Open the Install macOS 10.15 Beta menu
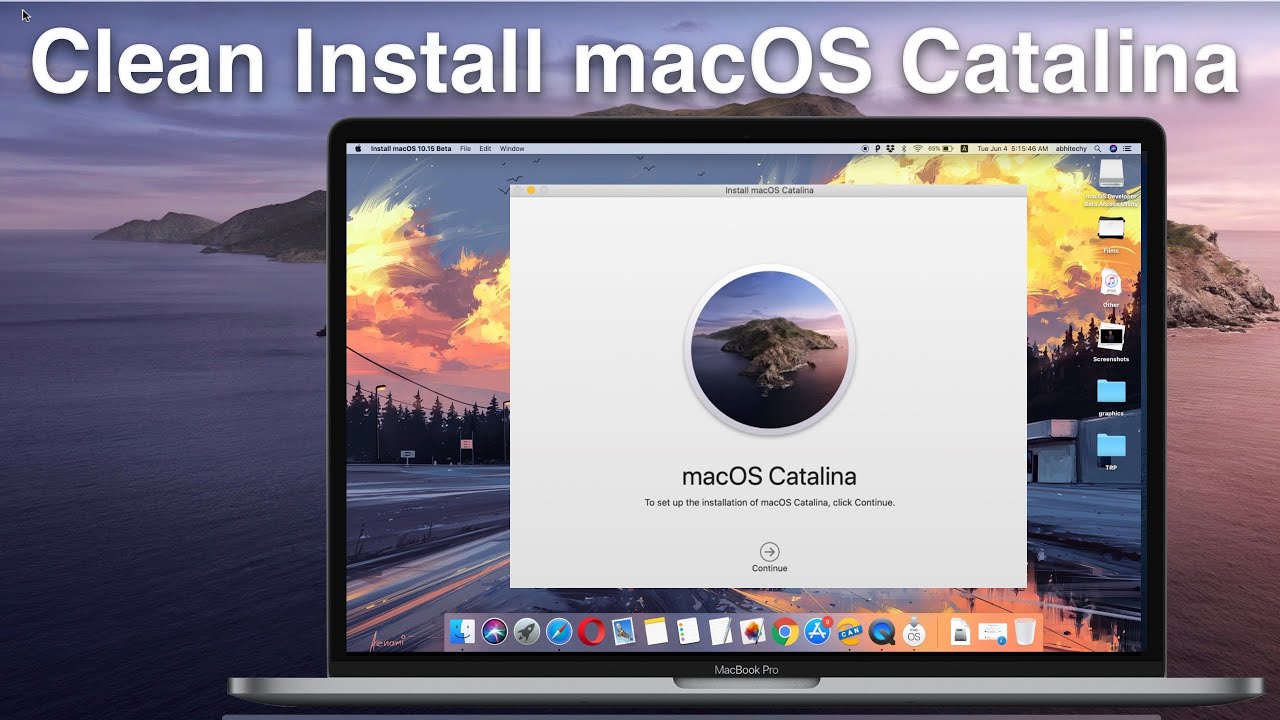The width and height of the screenshot is (1280, 720). 411,148
